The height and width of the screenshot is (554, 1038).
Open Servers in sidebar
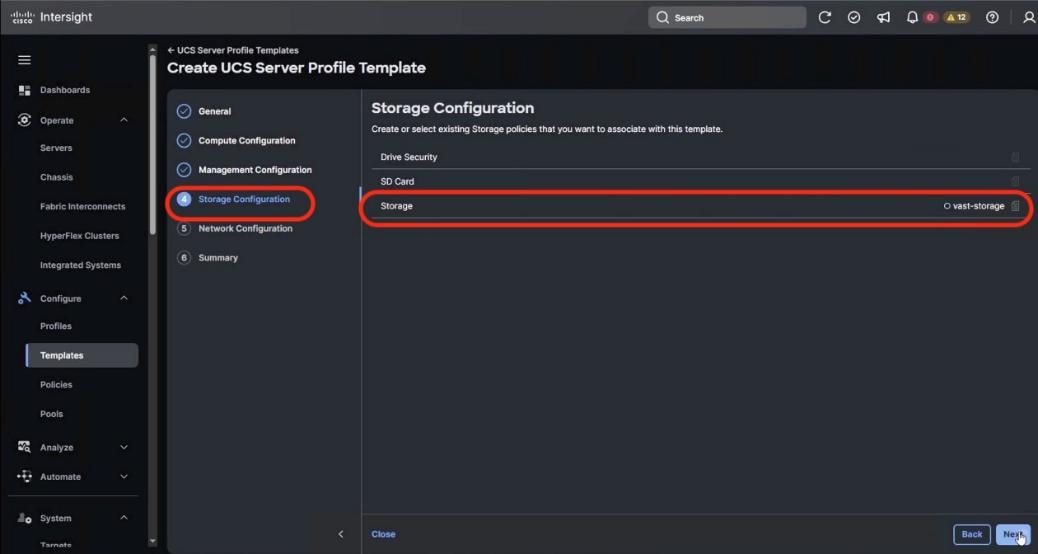[x=56, y=148]
